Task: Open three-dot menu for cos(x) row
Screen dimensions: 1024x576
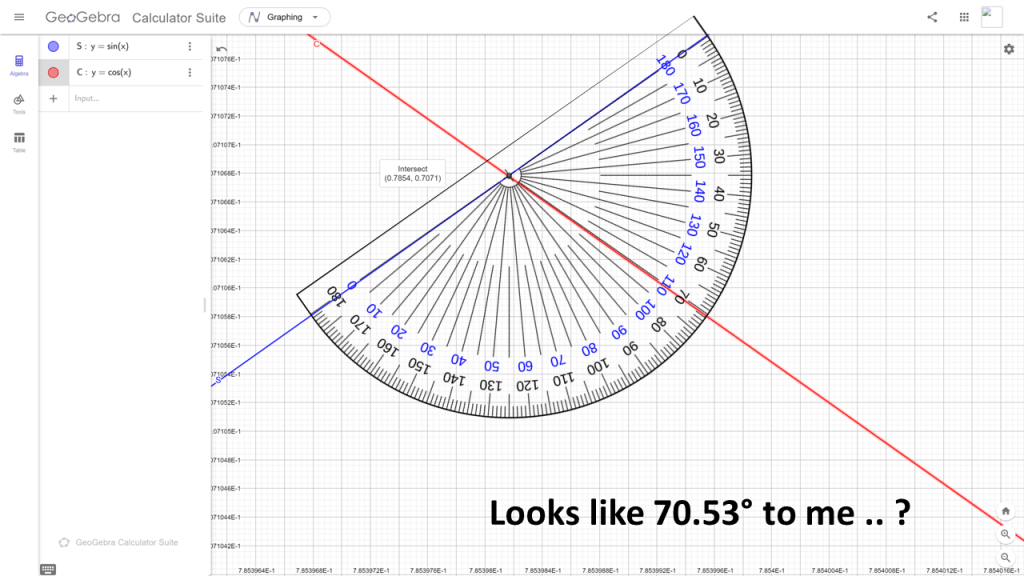Action: point(190,72)
